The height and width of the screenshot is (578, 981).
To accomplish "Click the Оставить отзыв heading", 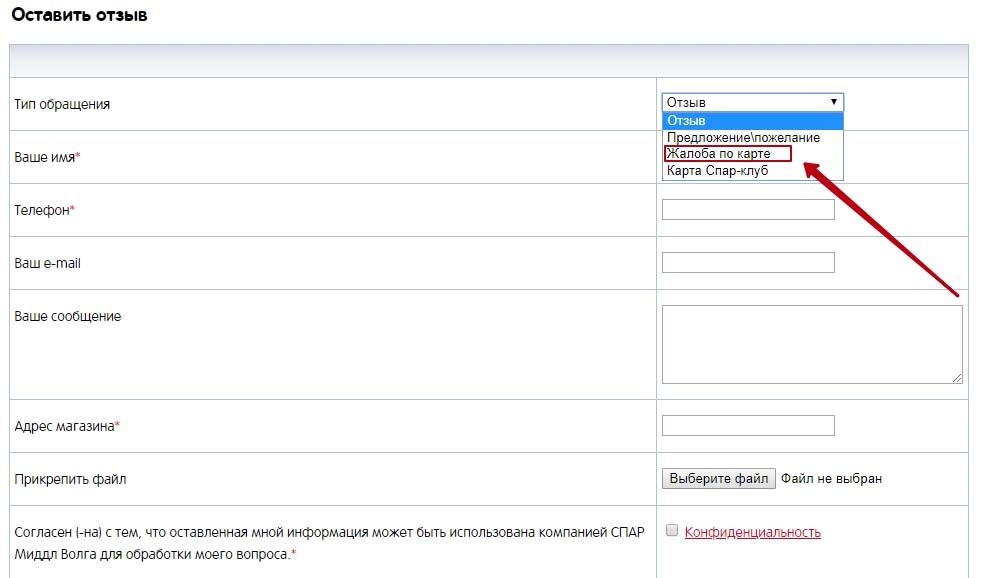I will tap(79, 16).
